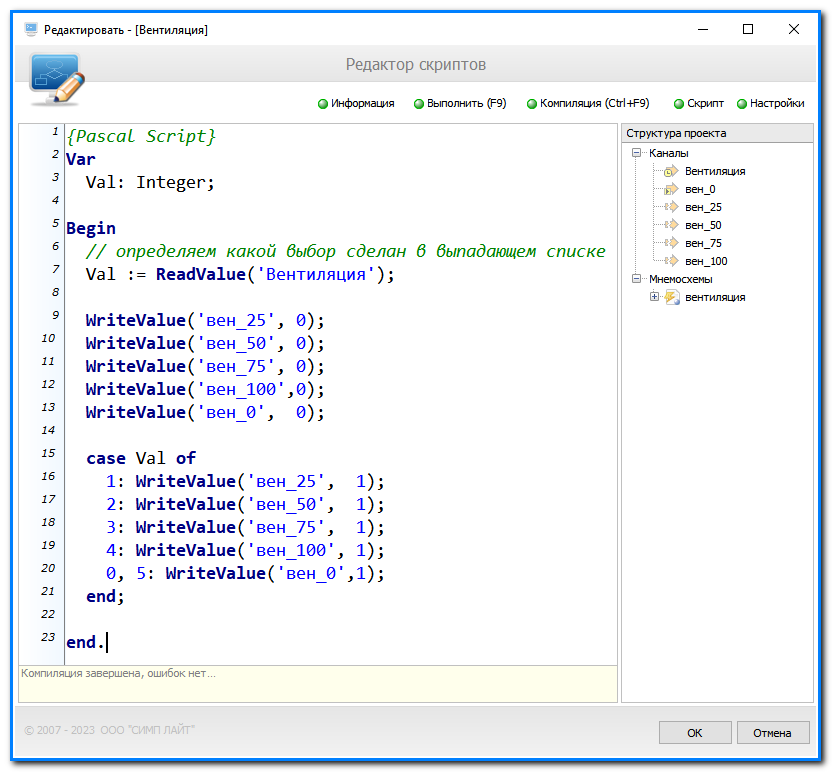Image resolution: width=832 pixels, height=772 pixels.
Task: Click the green dot next to Компиляция (Ctrl+F9)
Action: click(x=532, y=104)
